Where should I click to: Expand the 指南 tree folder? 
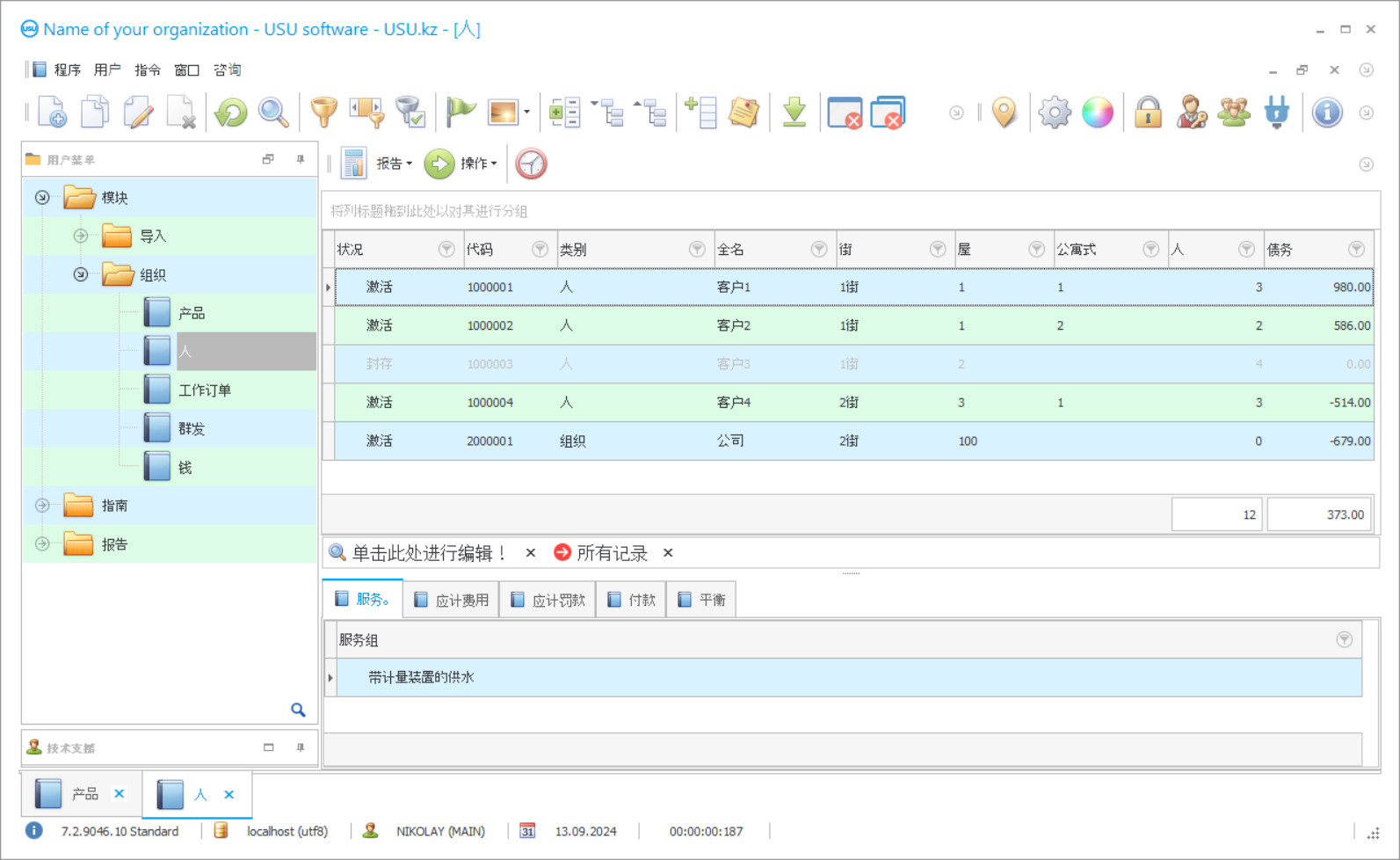[x=42, y=506]
